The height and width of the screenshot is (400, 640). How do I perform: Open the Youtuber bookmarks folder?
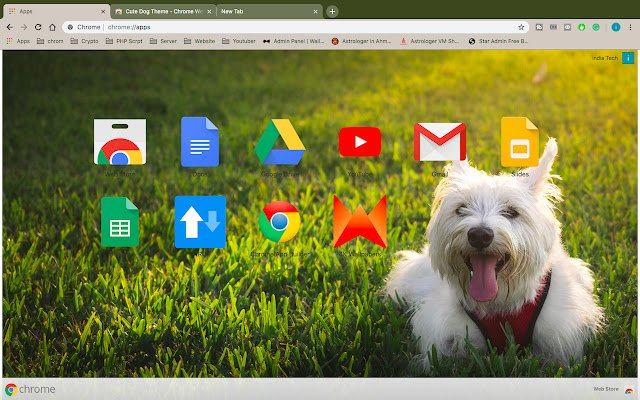click(x=237, y=42)
